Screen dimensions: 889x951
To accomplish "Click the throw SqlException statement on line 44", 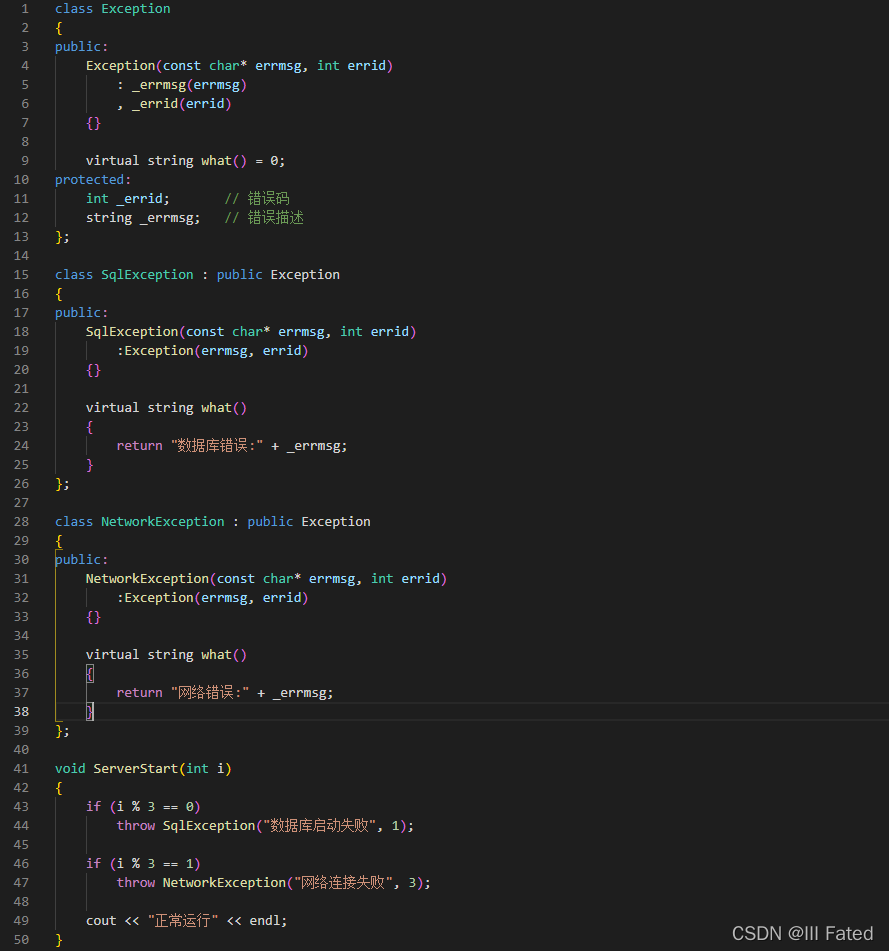I will [265, 825].
